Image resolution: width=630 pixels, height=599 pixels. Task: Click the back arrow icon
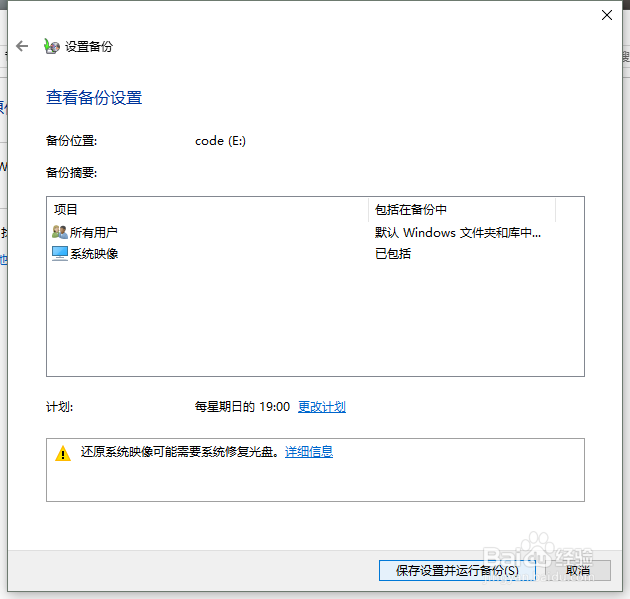[x=22, y=46]
